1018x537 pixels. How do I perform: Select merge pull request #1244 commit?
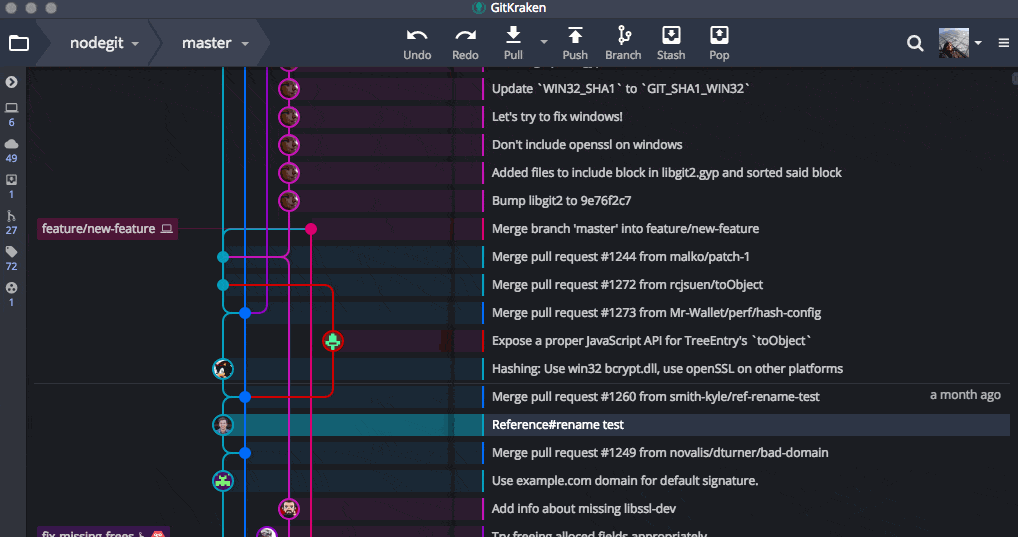coord(621,256)
